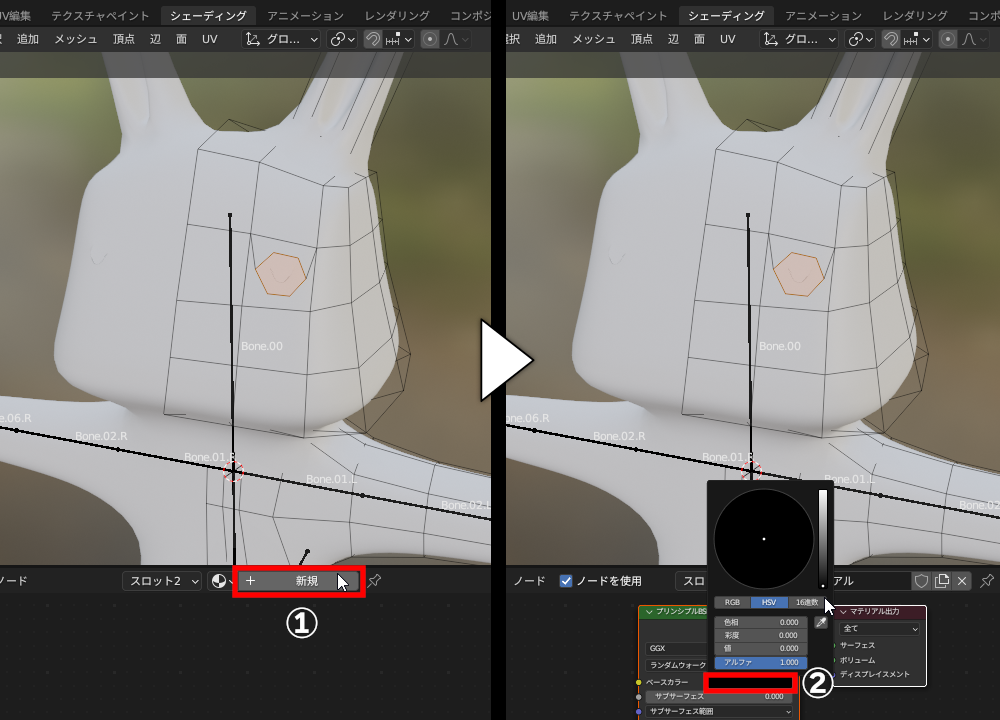Switch to テクスチャペイント tab in left screenshot
Viewport: 1000px width, 720px height.
[99, 15]
